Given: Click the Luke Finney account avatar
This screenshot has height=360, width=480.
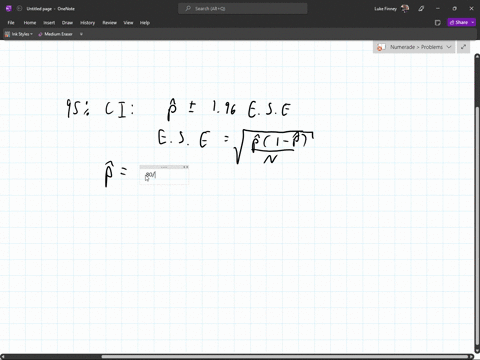Looking at the screenshot, I should click(x=405, y=9).
